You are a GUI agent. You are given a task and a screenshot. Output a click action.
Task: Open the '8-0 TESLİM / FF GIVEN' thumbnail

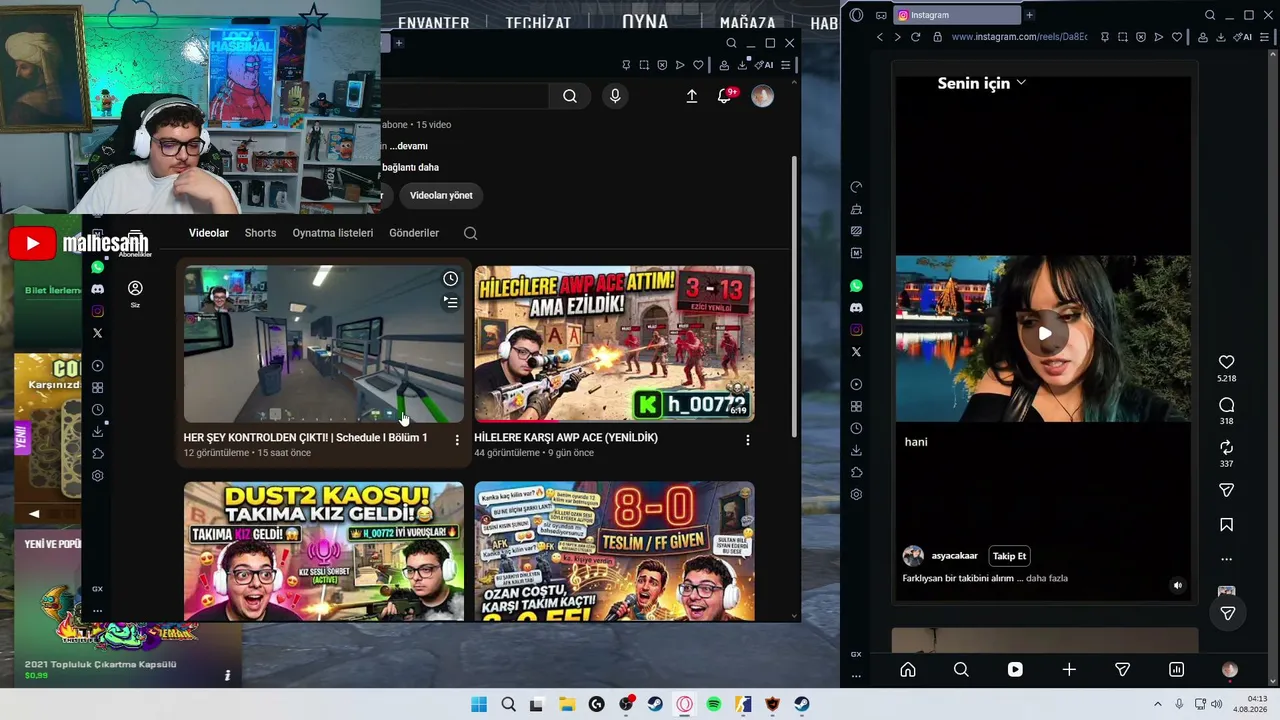[614, 551]
